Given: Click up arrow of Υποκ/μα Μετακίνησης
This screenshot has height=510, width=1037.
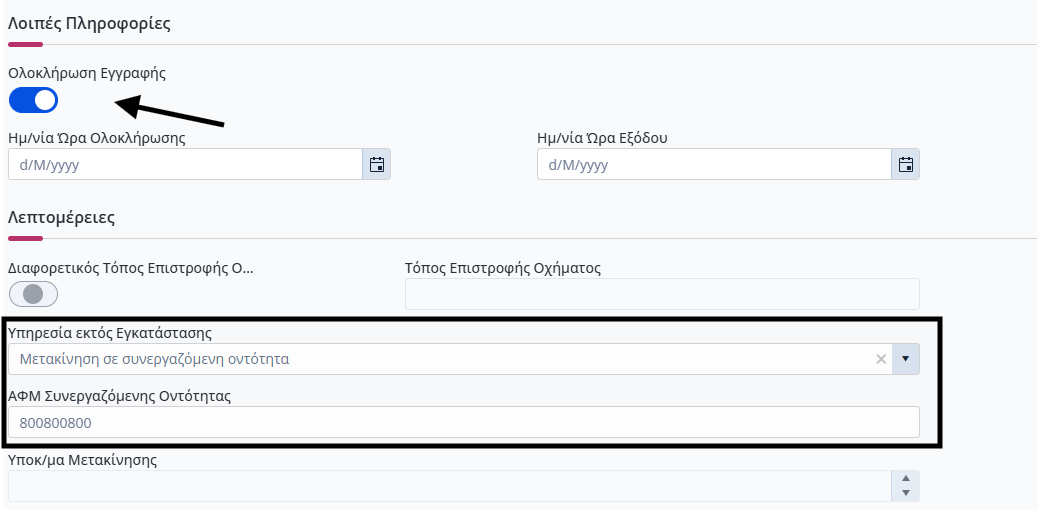Looking at the screenshot, I should tap(906, 479).
